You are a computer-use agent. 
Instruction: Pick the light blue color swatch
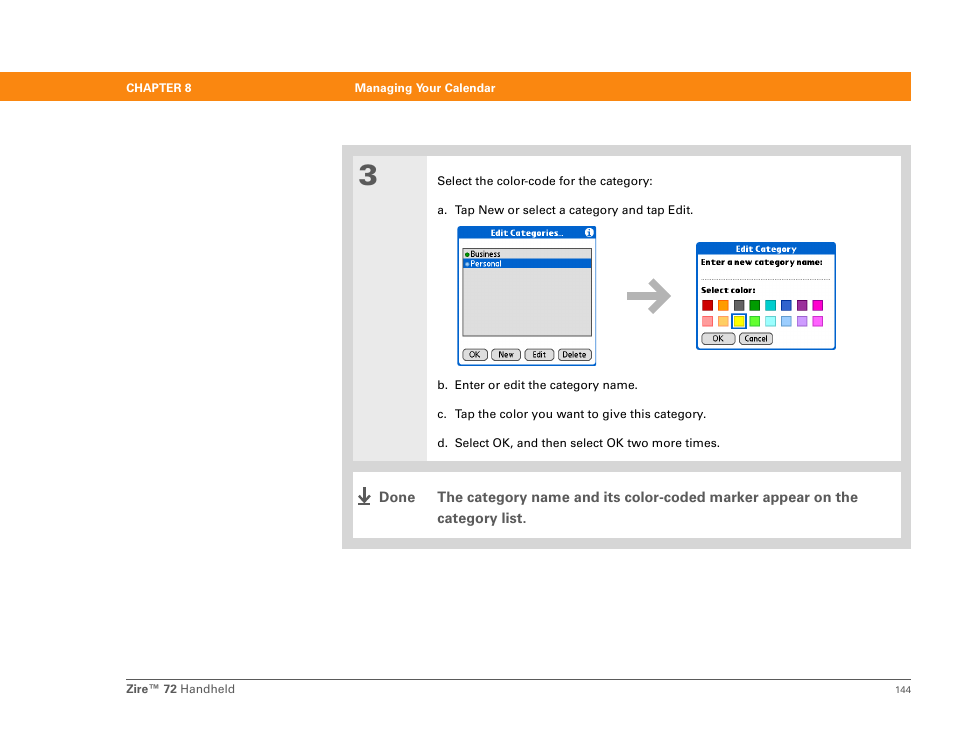(786, 321)
